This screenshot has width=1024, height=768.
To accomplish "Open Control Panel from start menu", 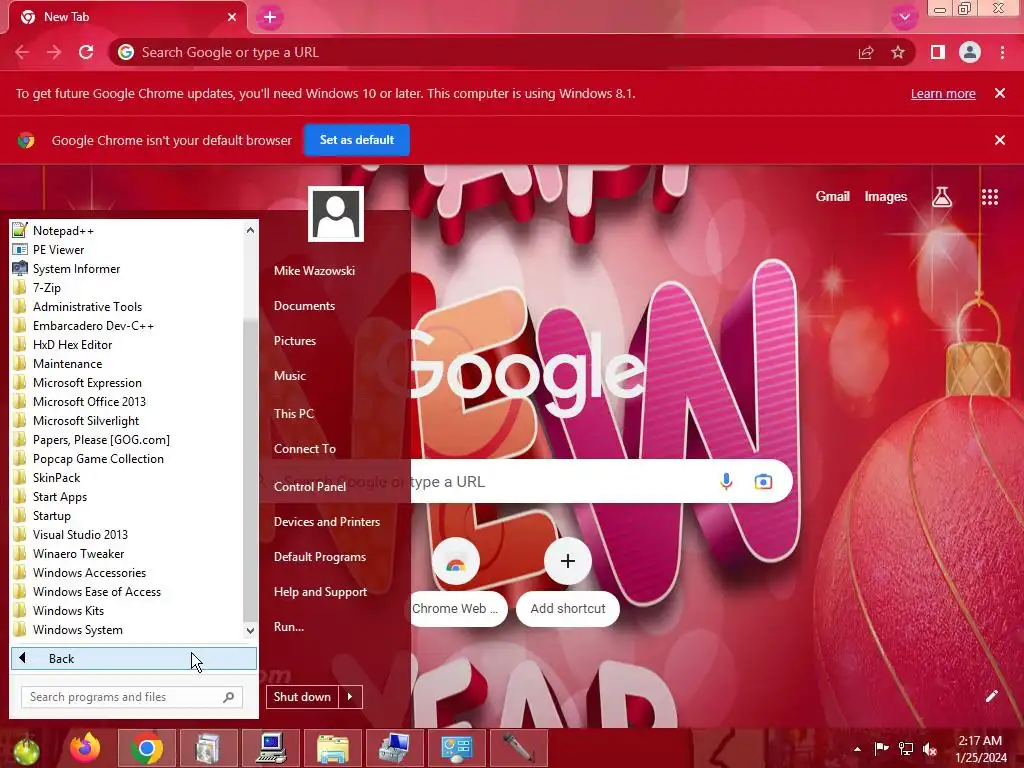I will point(310,487).
